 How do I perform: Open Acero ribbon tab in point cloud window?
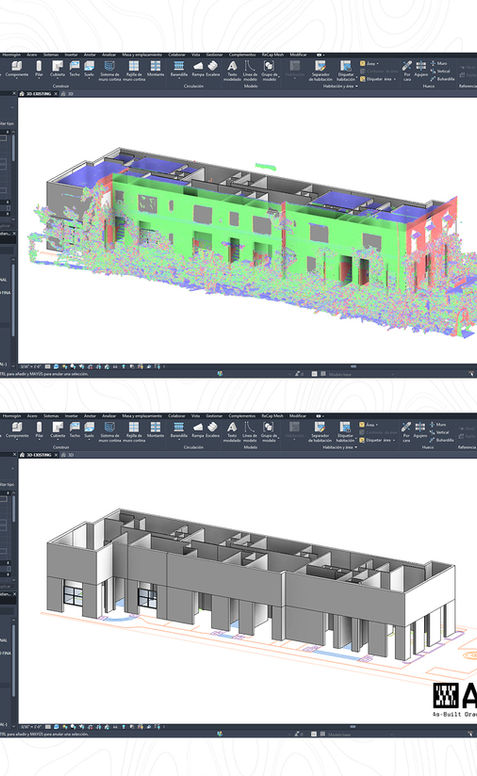pos(32,55)
